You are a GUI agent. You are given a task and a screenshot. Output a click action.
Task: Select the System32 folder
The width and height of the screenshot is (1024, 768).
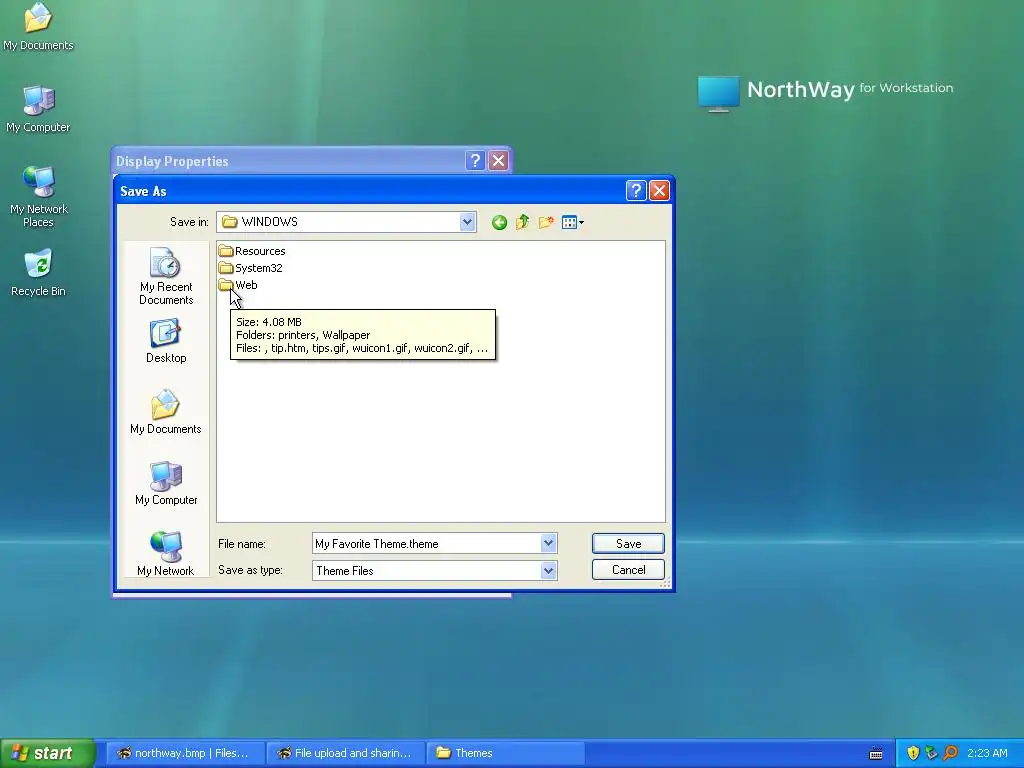point(251,268)
